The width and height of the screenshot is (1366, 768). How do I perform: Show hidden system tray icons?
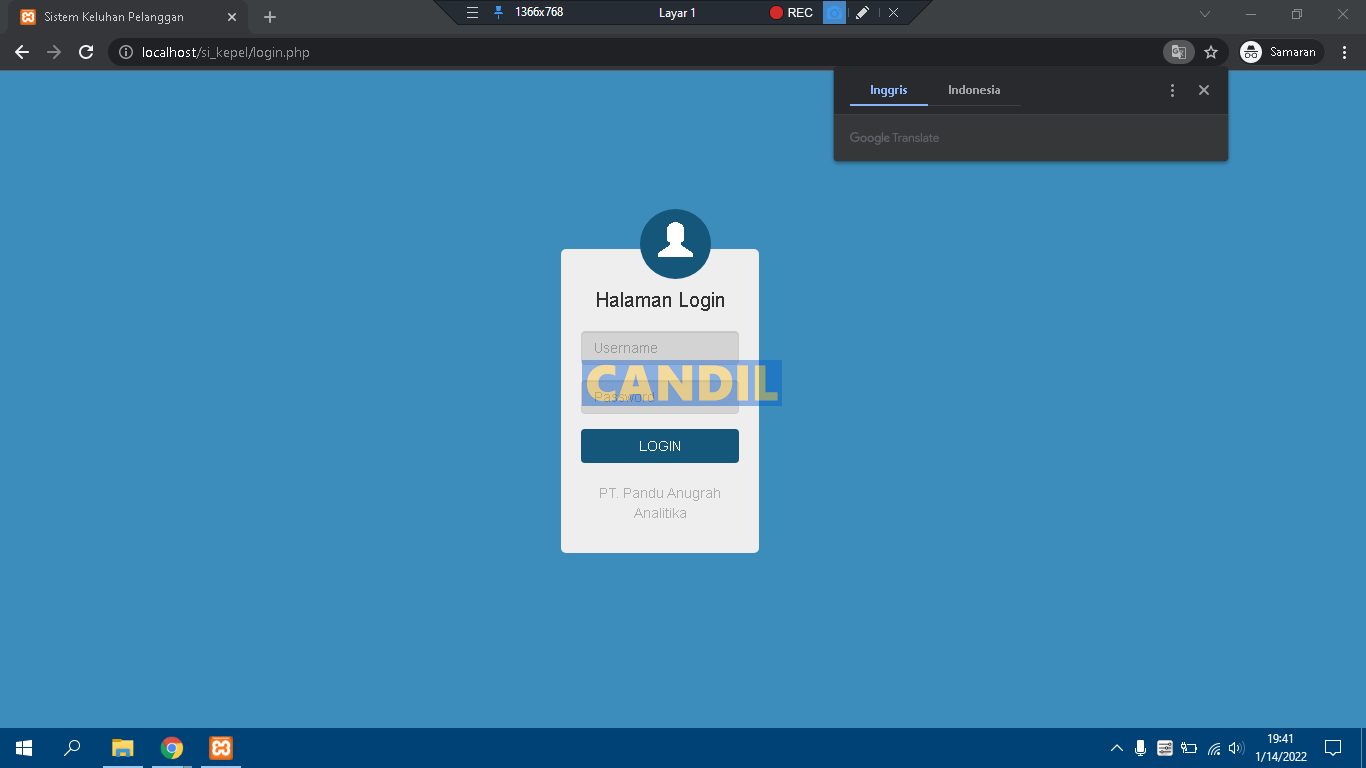click(x=1117, y=748)
